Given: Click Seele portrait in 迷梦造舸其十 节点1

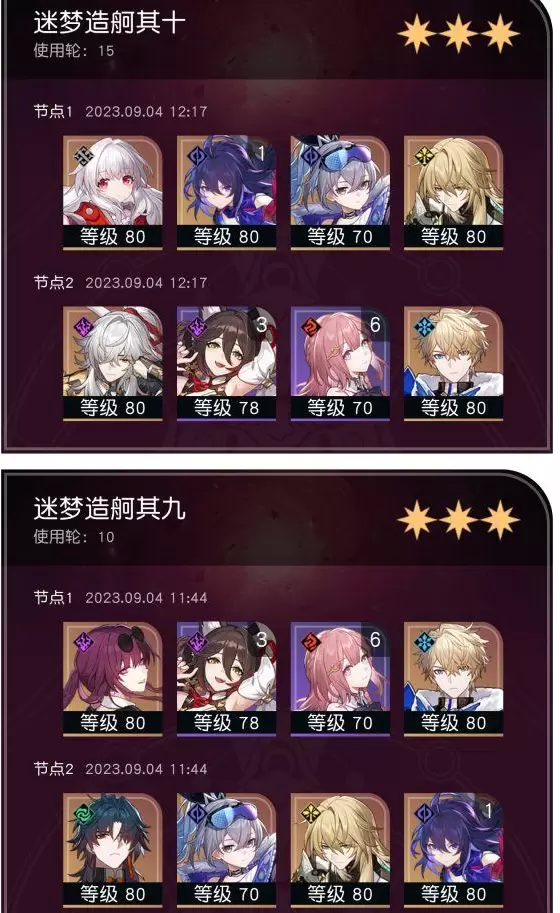Looking at the screenshot, I should [226, 193].
